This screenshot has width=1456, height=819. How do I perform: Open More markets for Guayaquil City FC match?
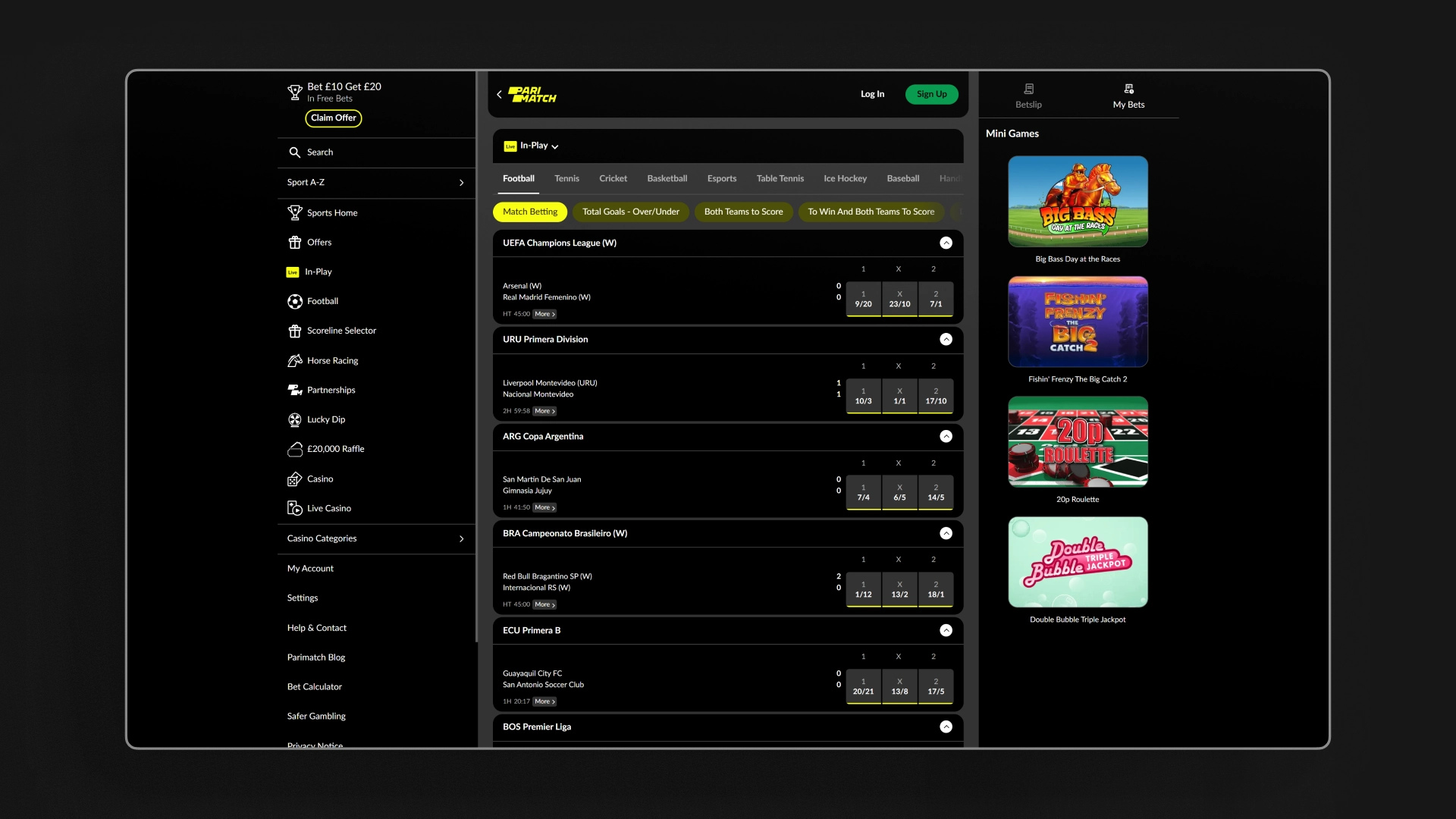coord(544,702)
